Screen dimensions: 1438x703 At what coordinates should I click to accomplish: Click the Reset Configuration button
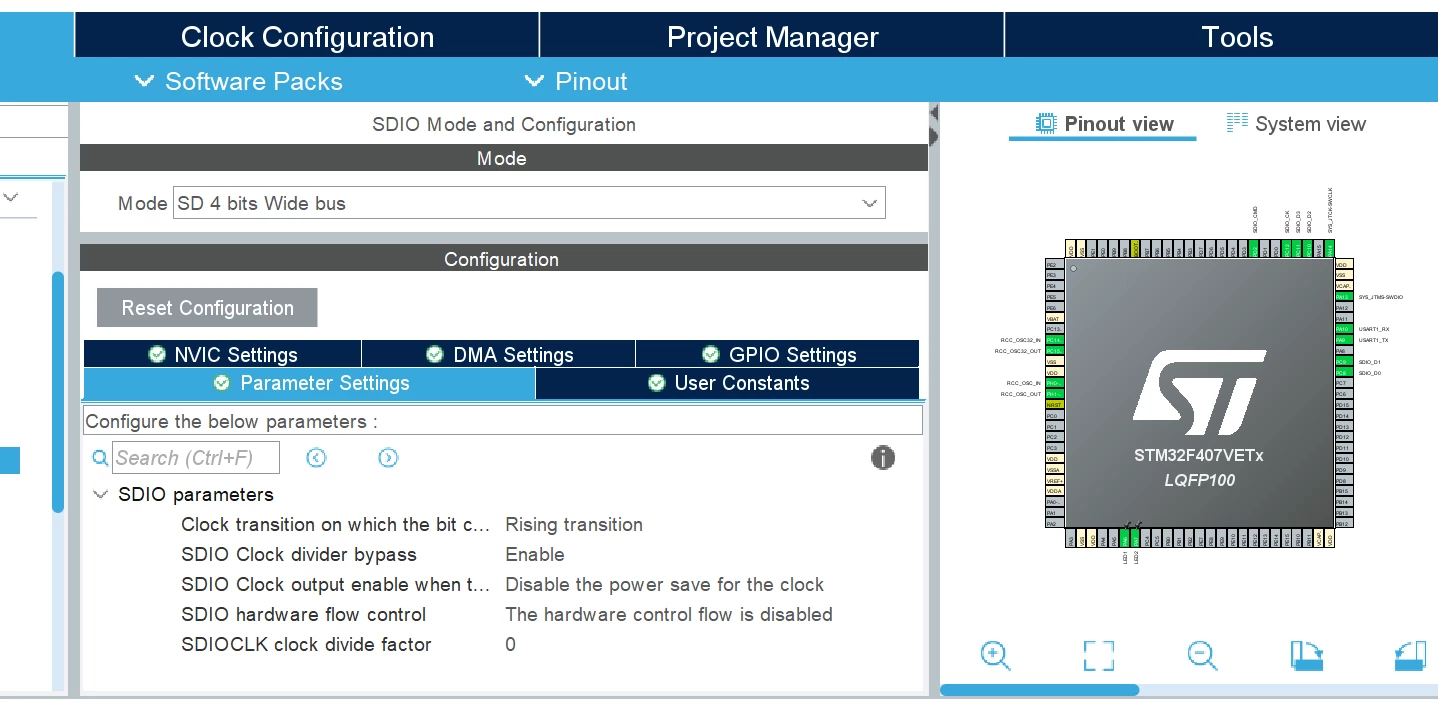[207, 308]
